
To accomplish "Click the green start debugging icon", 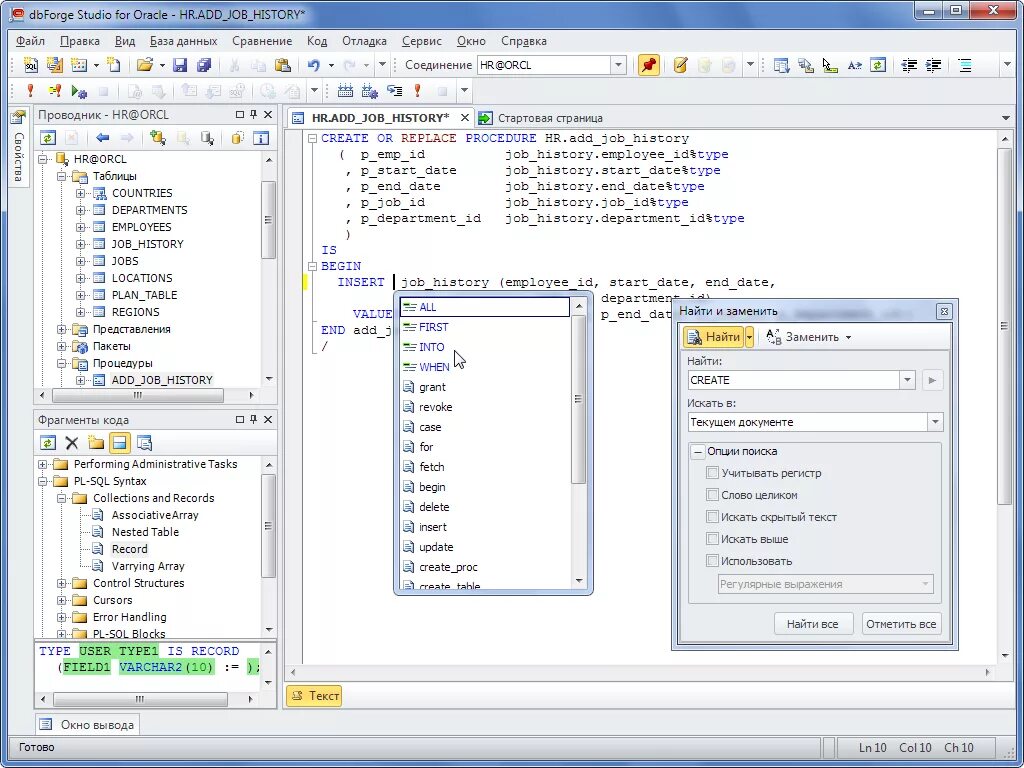I will (x=80, y=91).
